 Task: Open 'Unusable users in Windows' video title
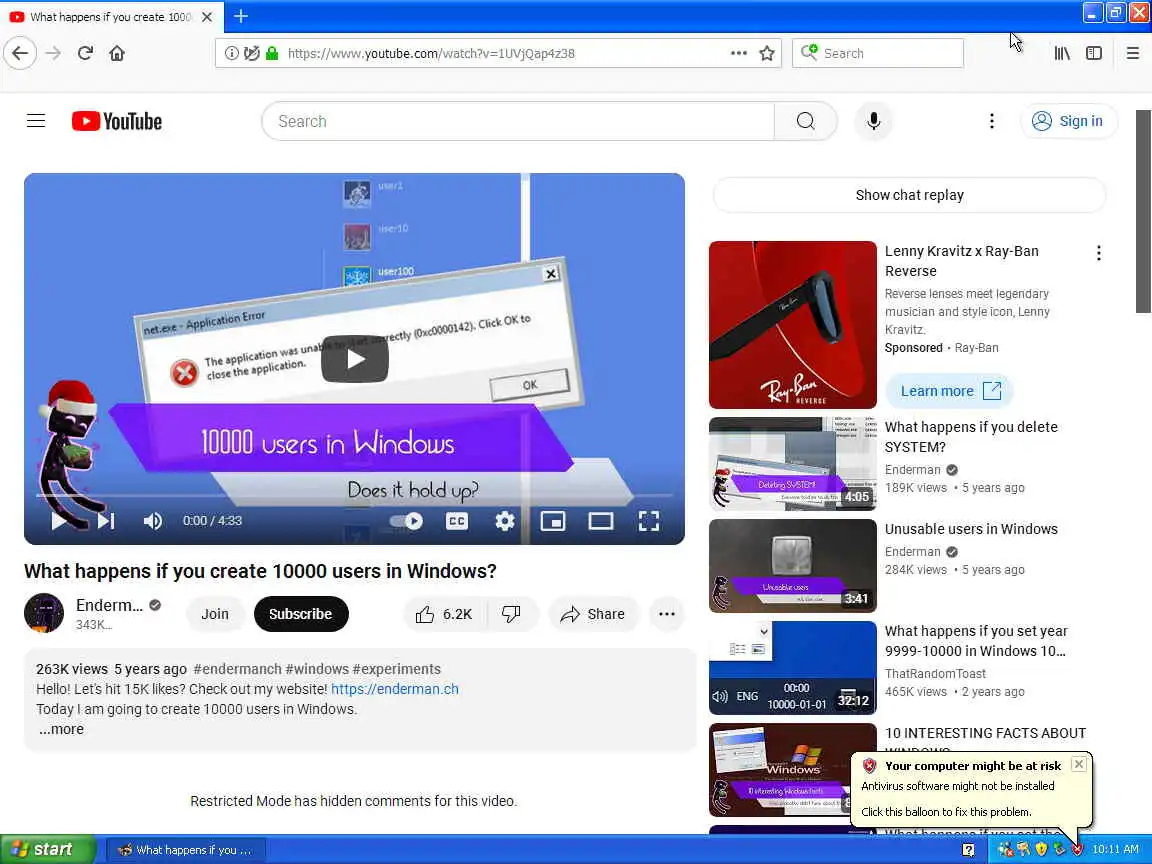point(971,529)
